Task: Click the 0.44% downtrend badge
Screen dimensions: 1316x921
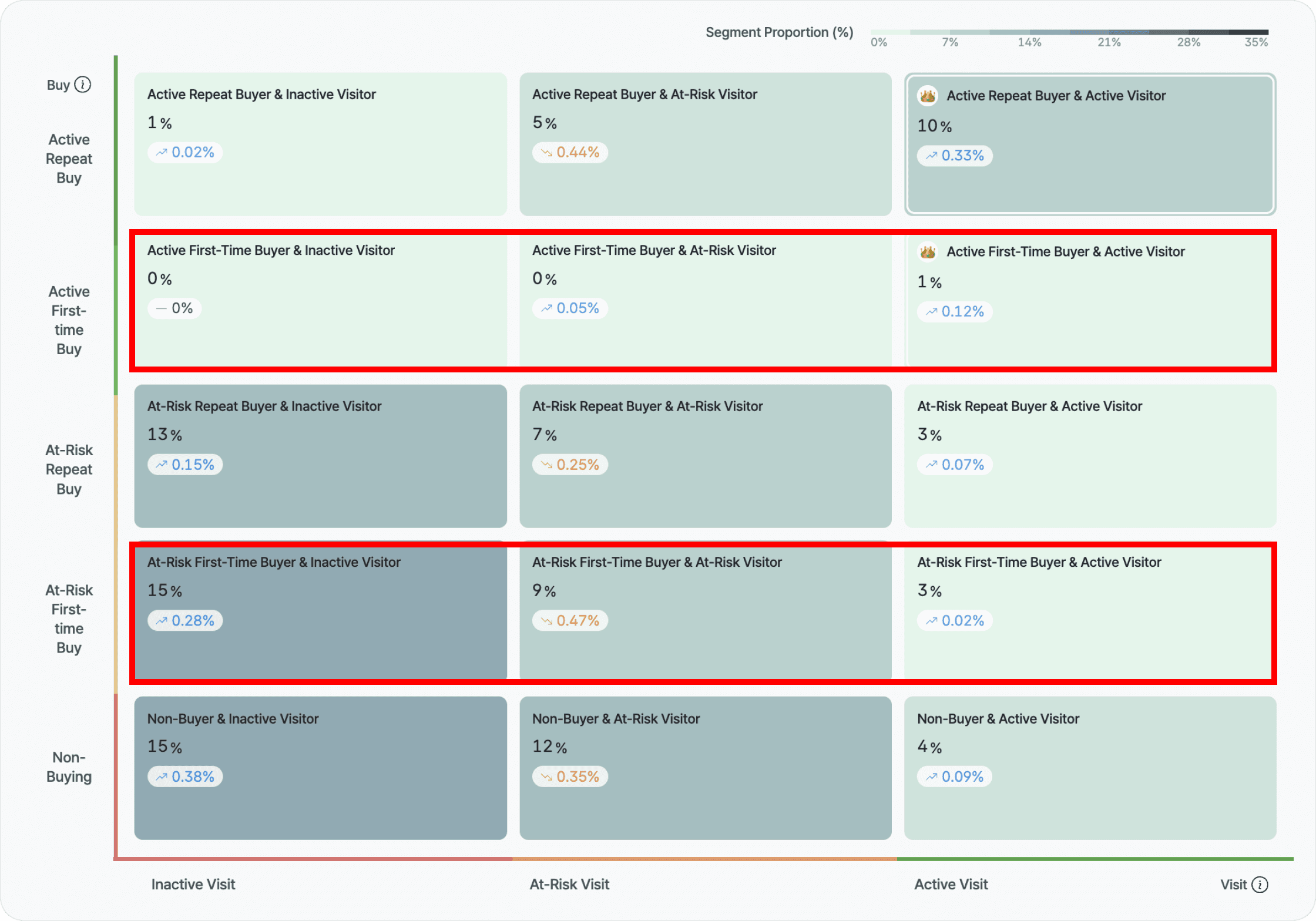Action: tap(570, 153)
